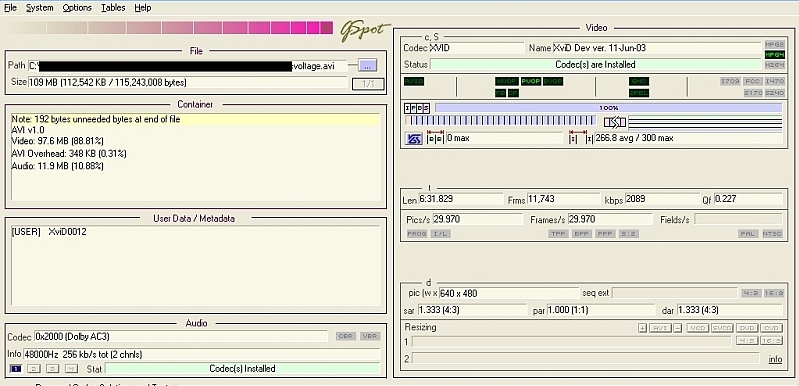Open the Options menu
The width and height of the screenshot is (799, 386).
[77, 8]
